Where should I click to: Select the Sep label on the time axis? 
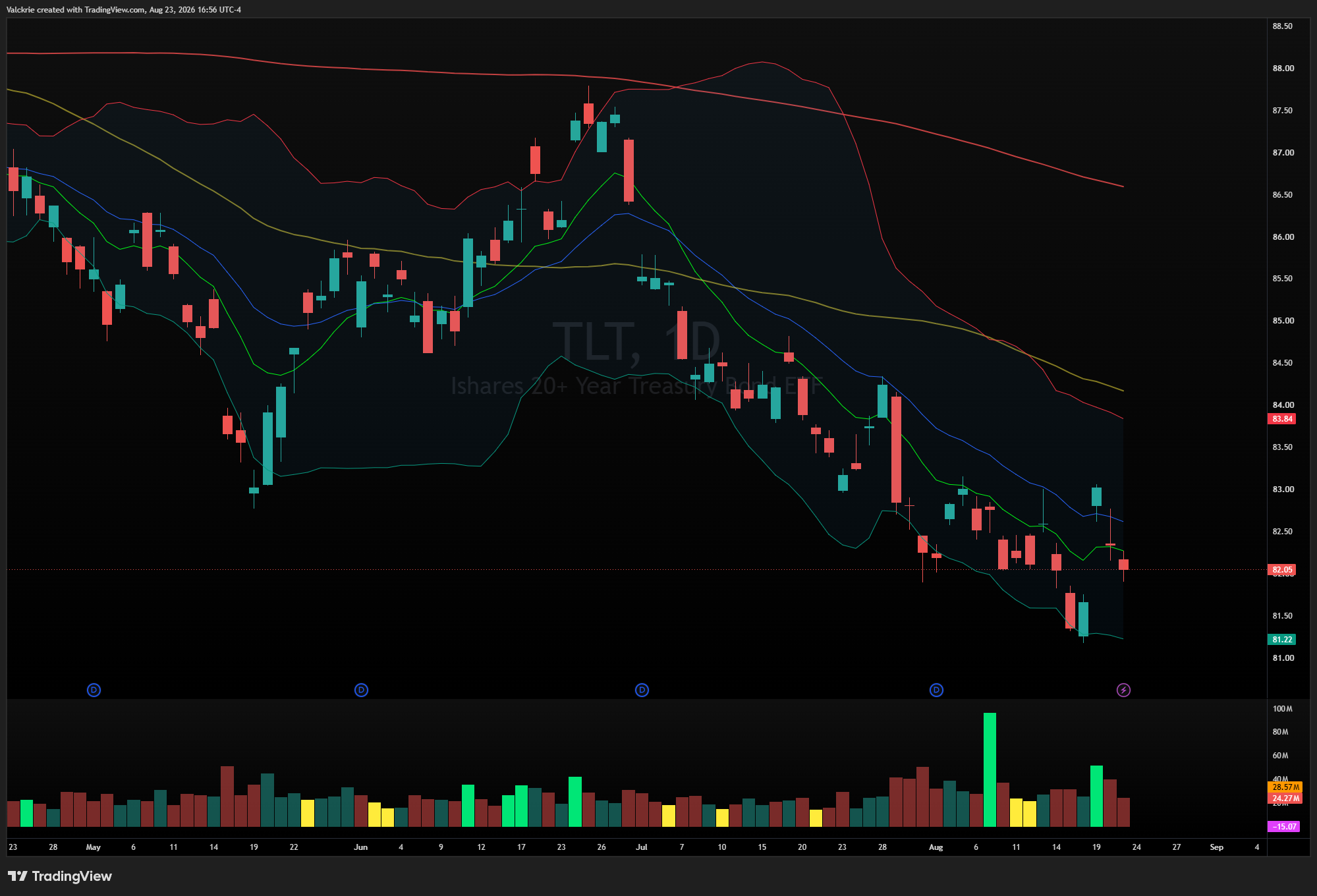click(x=1216, y=847)
